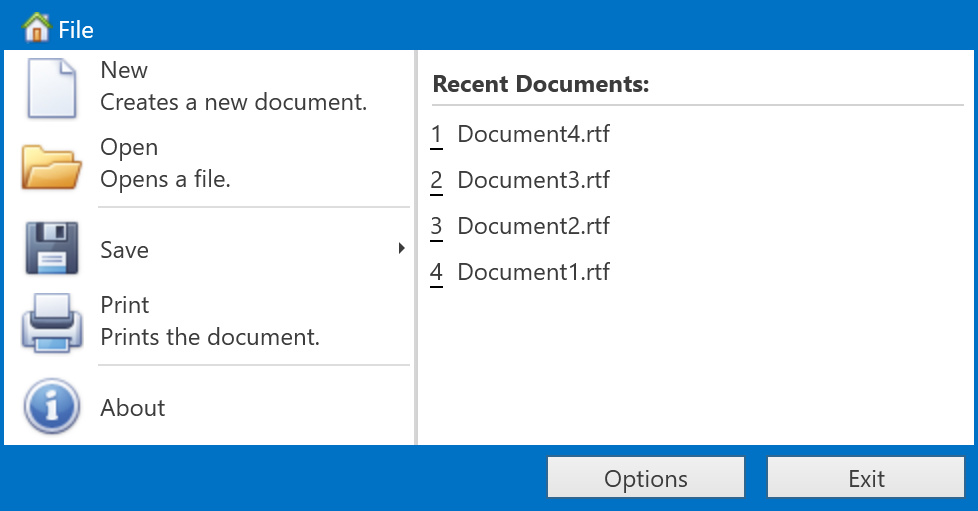The width and height of the screenshot is (978, 511).
Task: Click the home icon beside File
Action: pyautogui.click(x=36, y=28)
